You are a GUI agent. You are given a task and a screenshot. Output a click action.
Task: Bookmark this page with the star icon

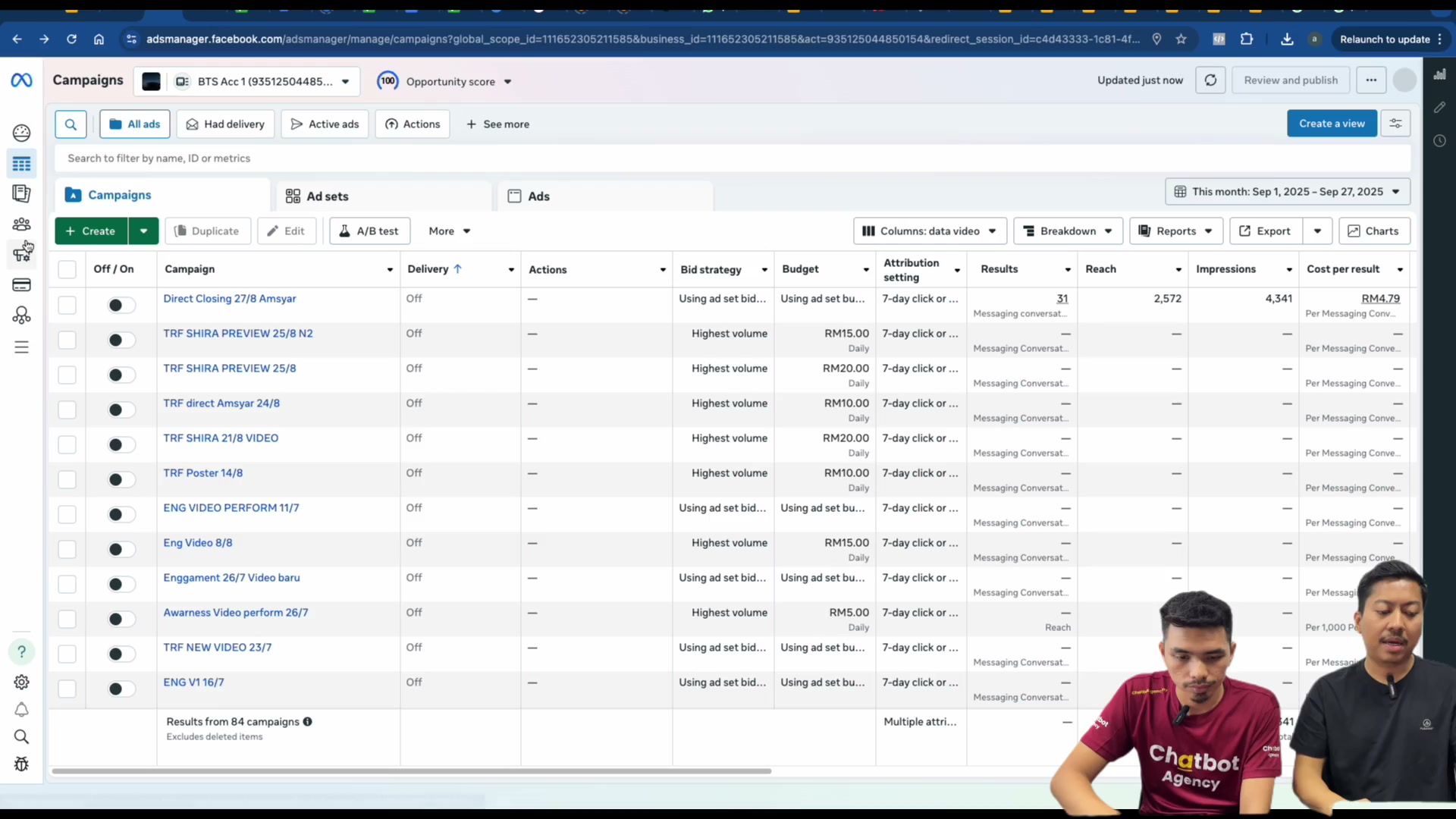[1181, 39]
